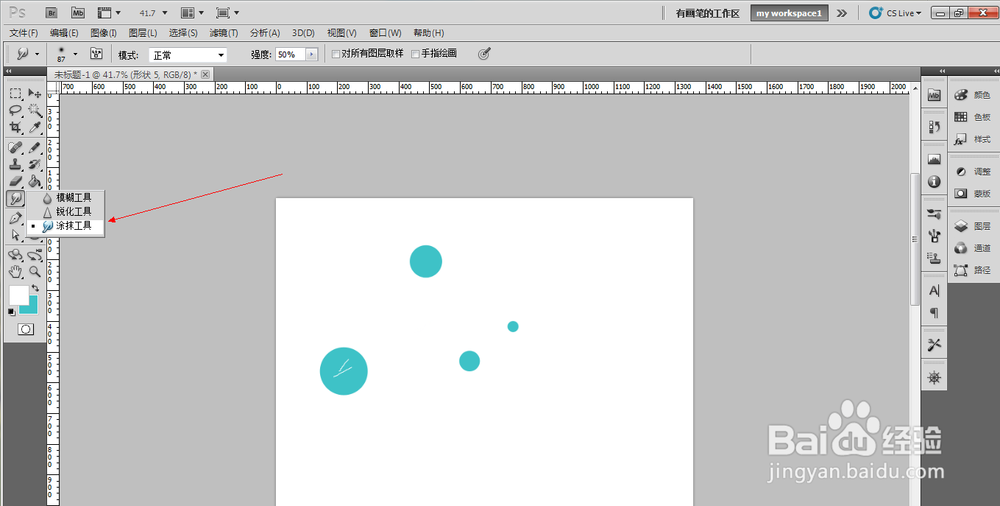This screenshot has width=1000, height=506.
Task: Select the Eraser tool
Action: click(x=15, y=181)
